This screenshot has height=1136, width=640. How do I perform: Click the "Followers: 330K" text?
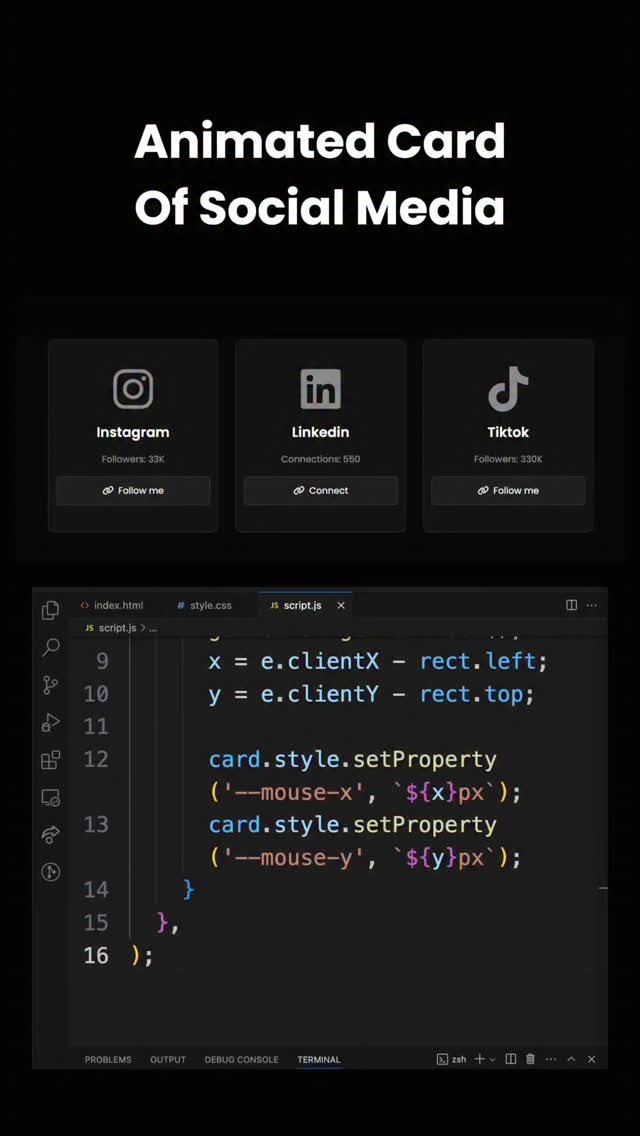tap(508, 459)
